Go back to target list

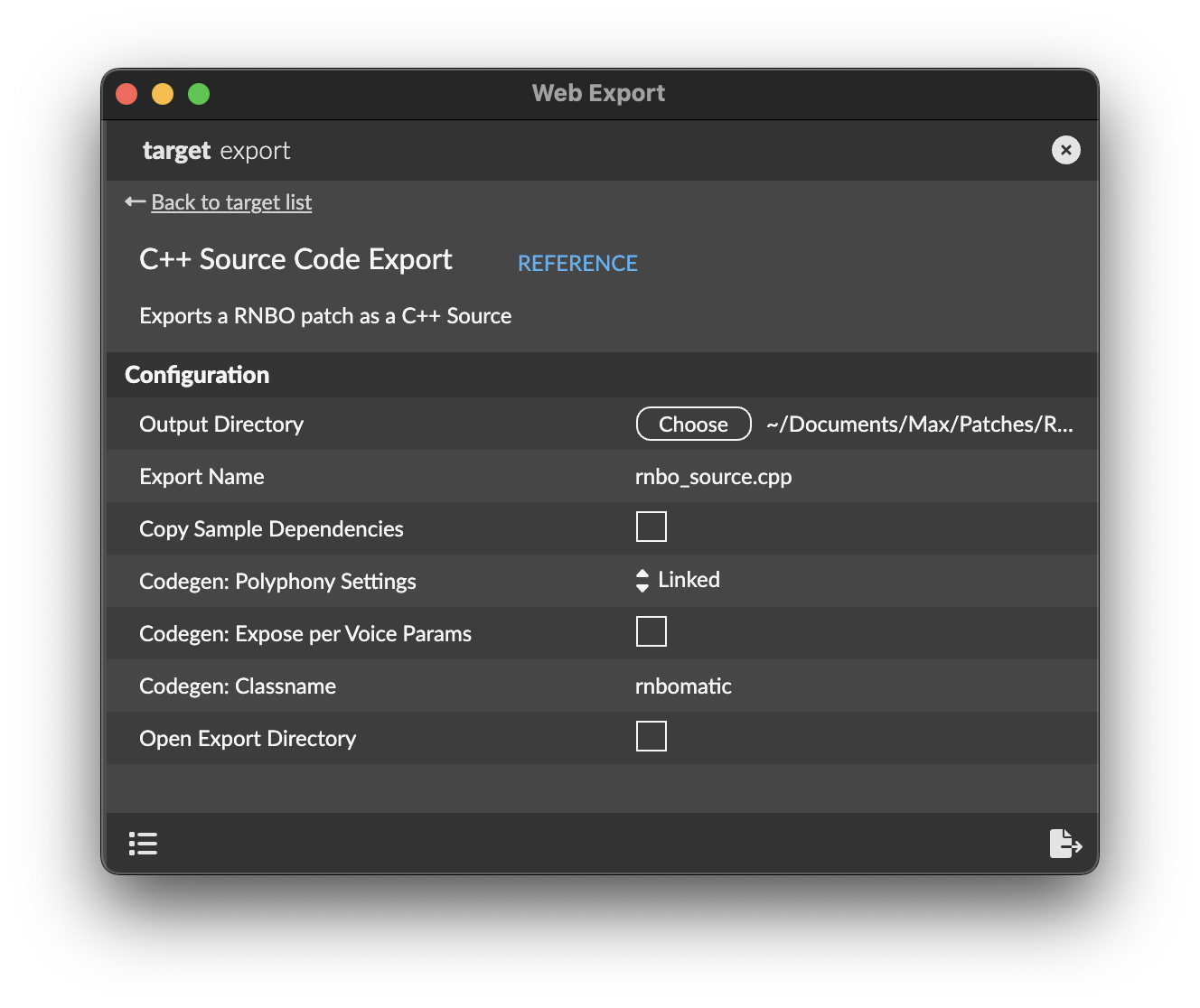[231, 202]
